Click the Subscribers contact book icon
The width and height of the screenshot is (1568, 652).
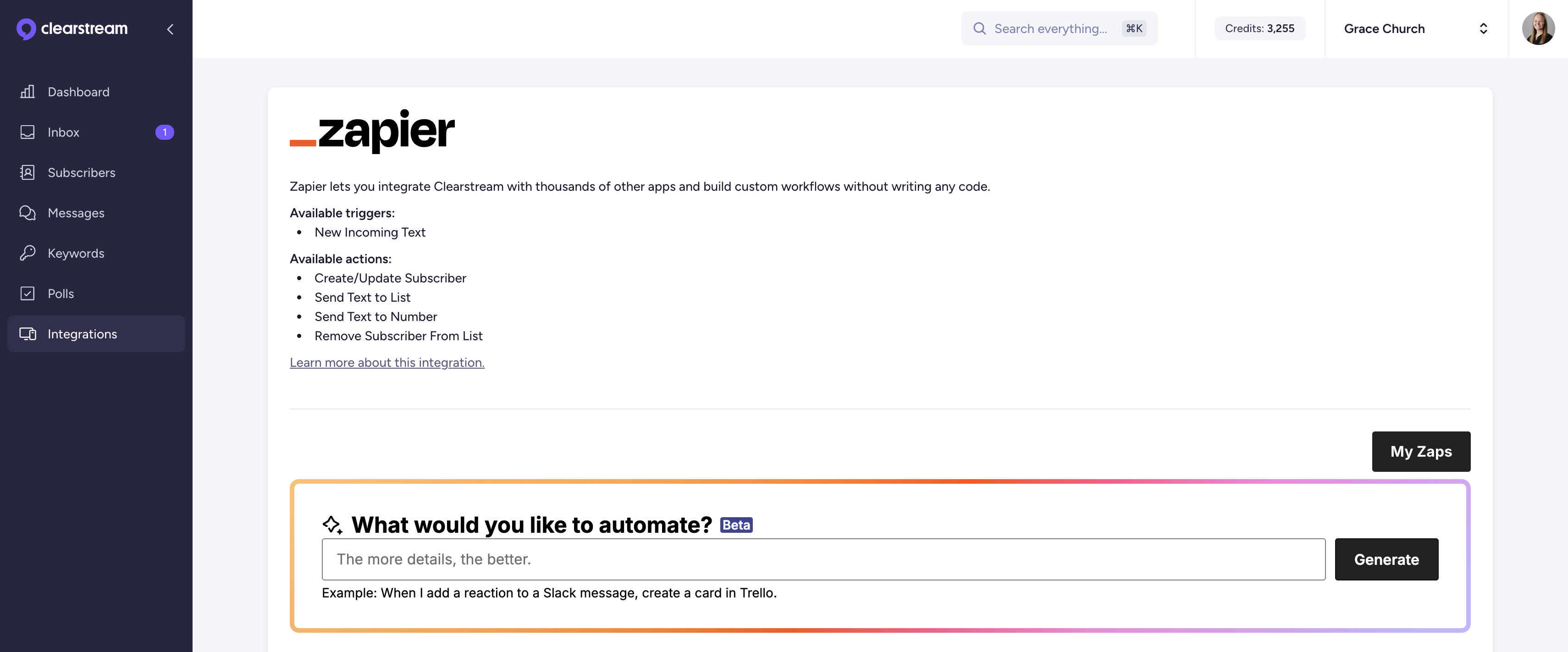click(x=28, y=172)
